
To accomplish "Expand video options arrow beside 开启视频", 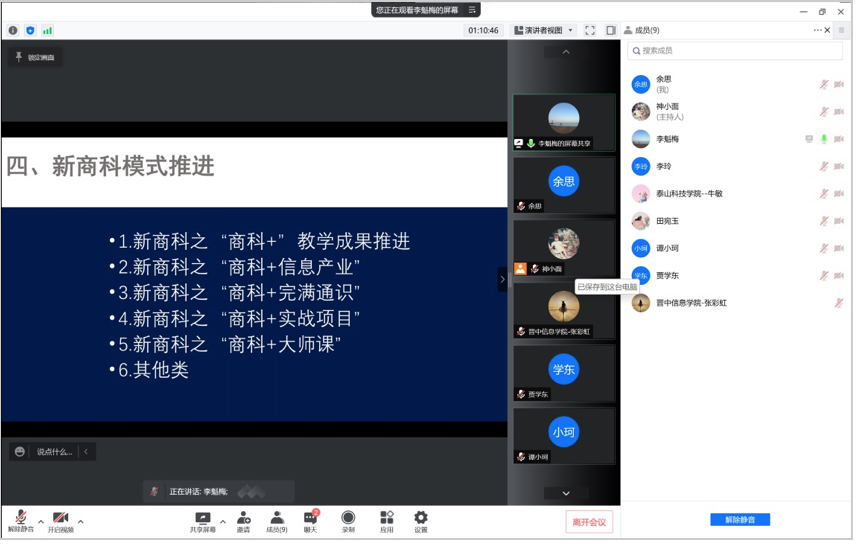I will (x=81, y=521).
